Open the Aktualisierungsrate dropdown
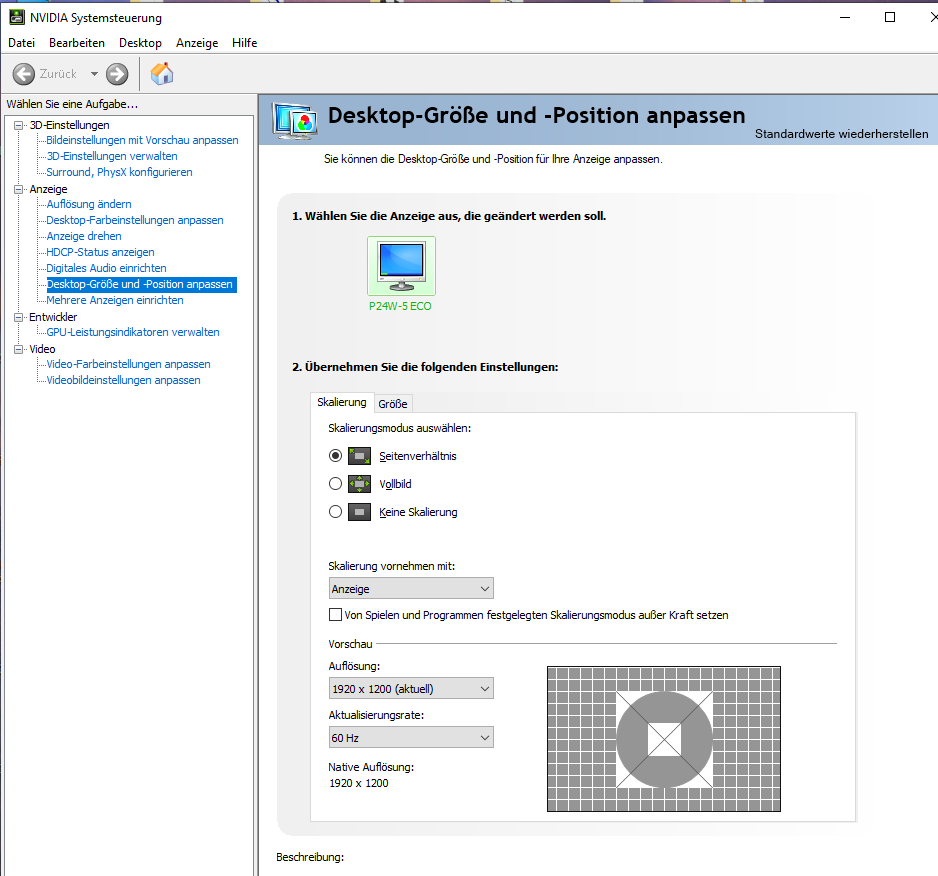The image size is (938, 876). coord(411,738)
